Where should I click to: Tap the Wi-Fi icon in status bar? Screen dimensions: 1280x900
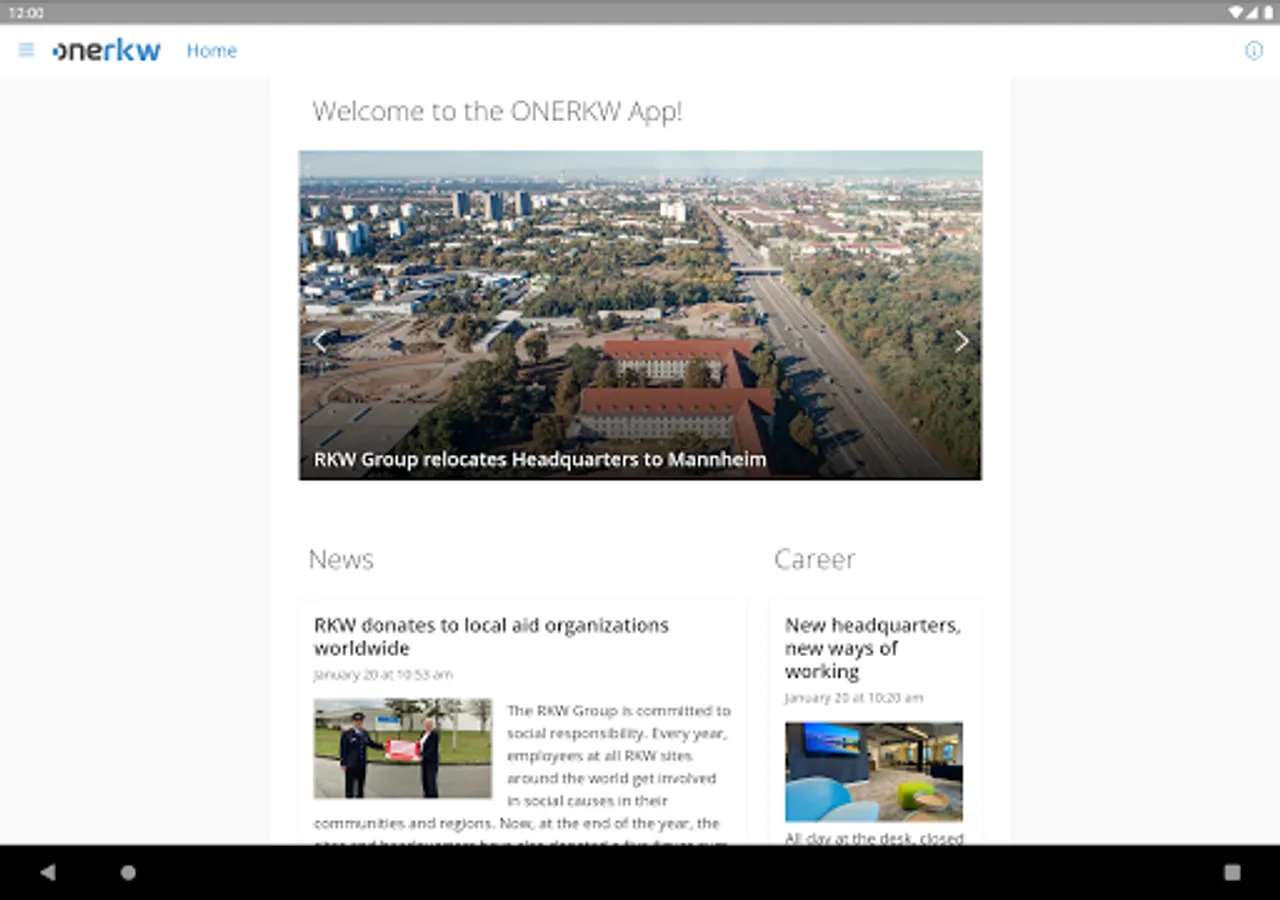coord(1237,12)
